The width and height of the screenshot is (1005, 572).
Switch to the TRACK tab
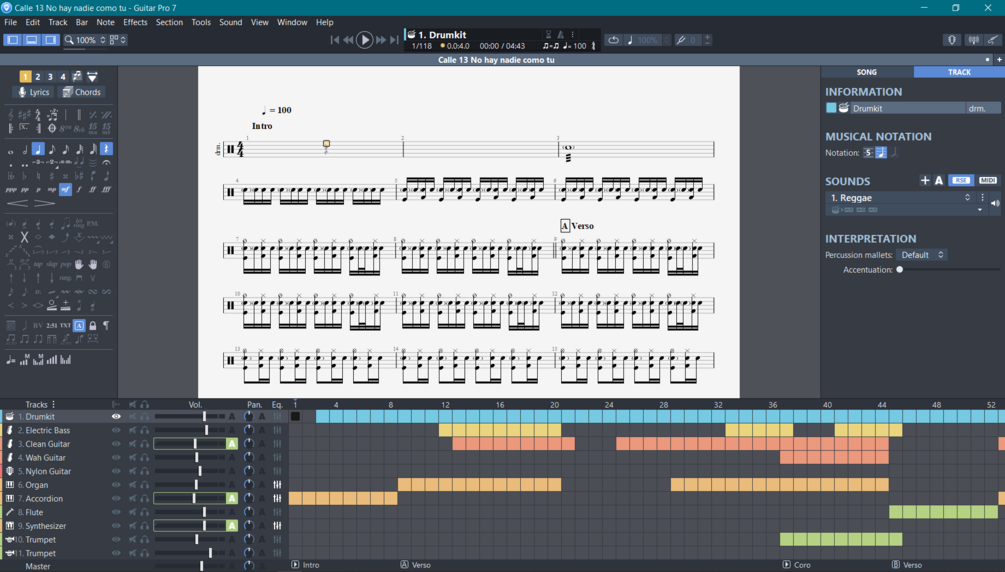959,72
